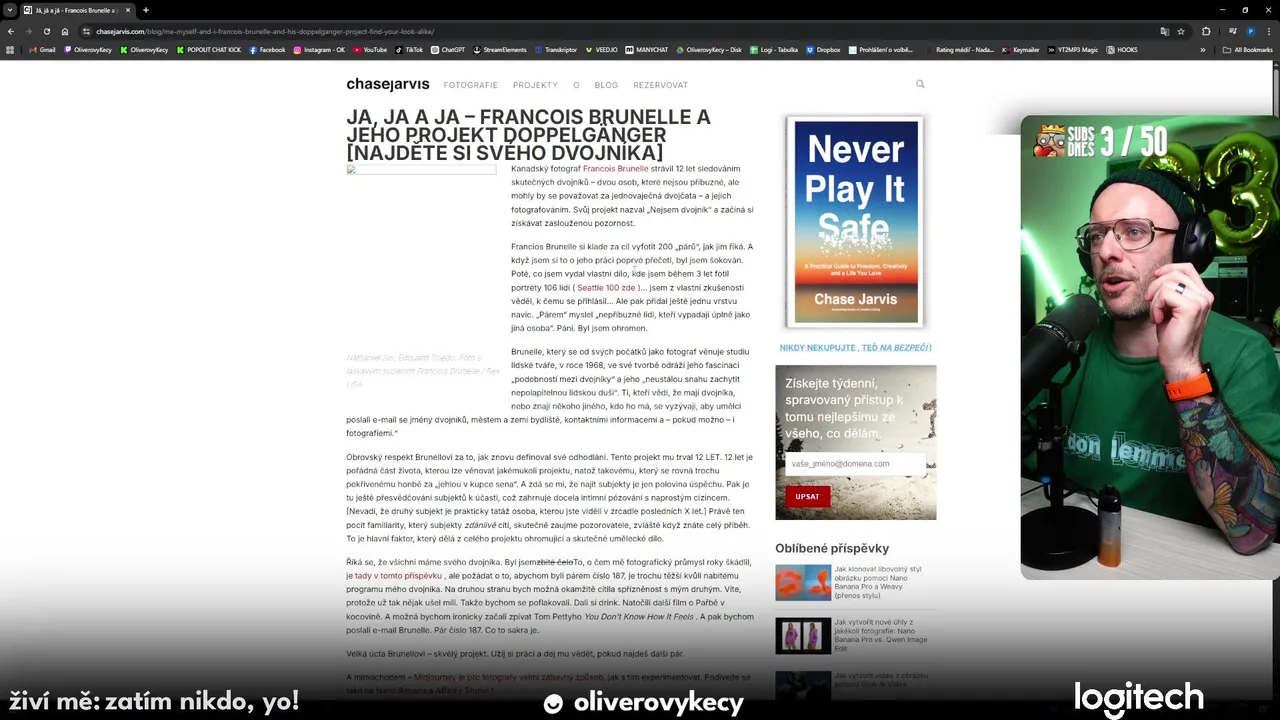Open post 'Jak klonovat libovolný styl obrázku'
Image resolution: width=1280 pixels, height=720 pixels.
point(878,582)
